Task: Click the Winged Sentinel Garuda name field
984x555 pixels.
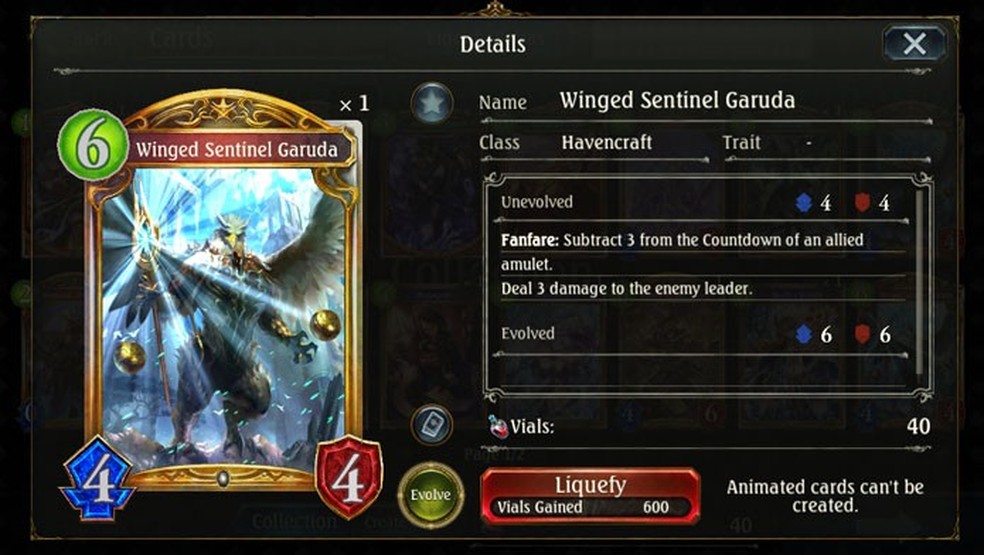Action: click(x=677, y=100)
